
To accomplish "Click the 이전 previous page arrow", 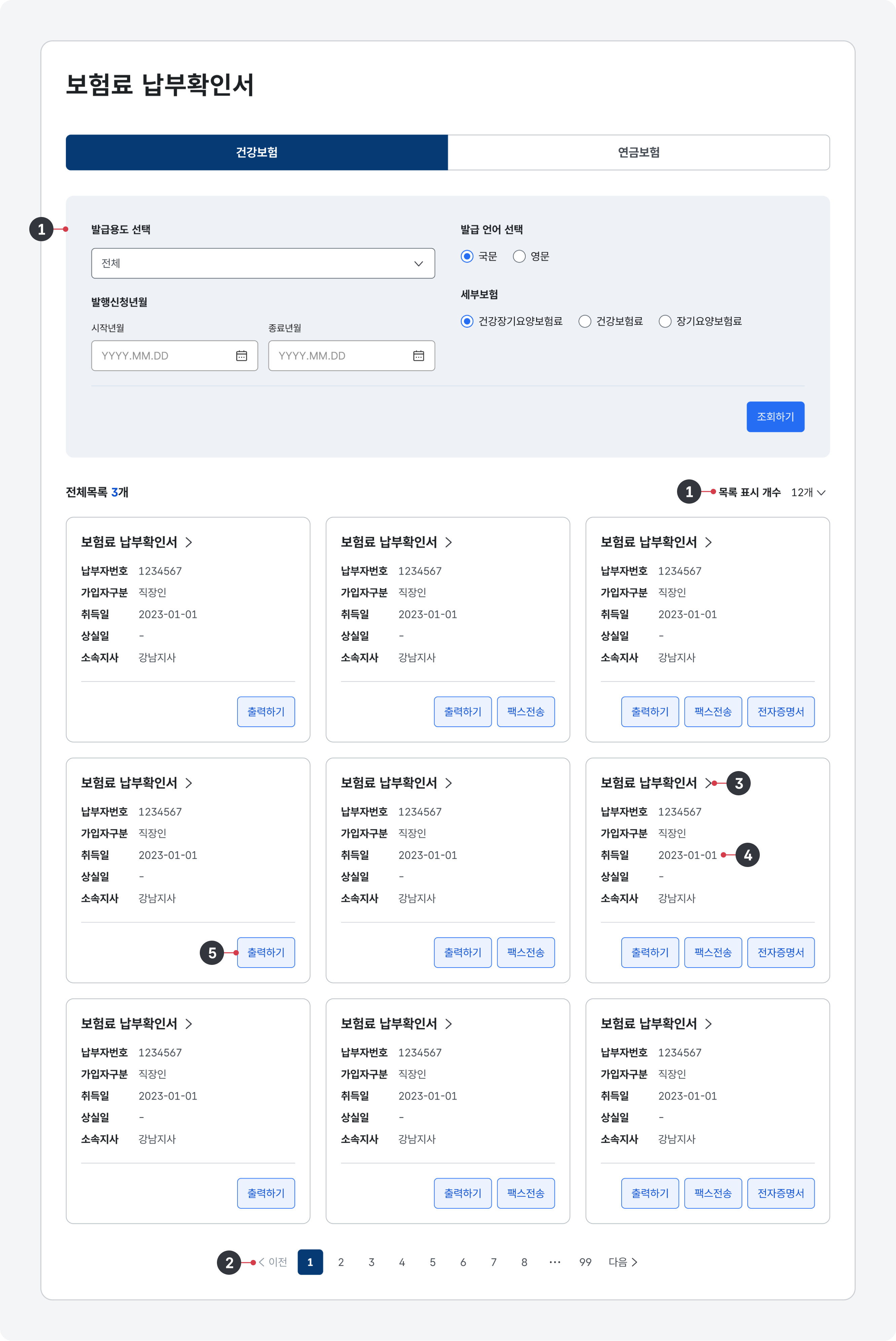I will coord(262,1262).
